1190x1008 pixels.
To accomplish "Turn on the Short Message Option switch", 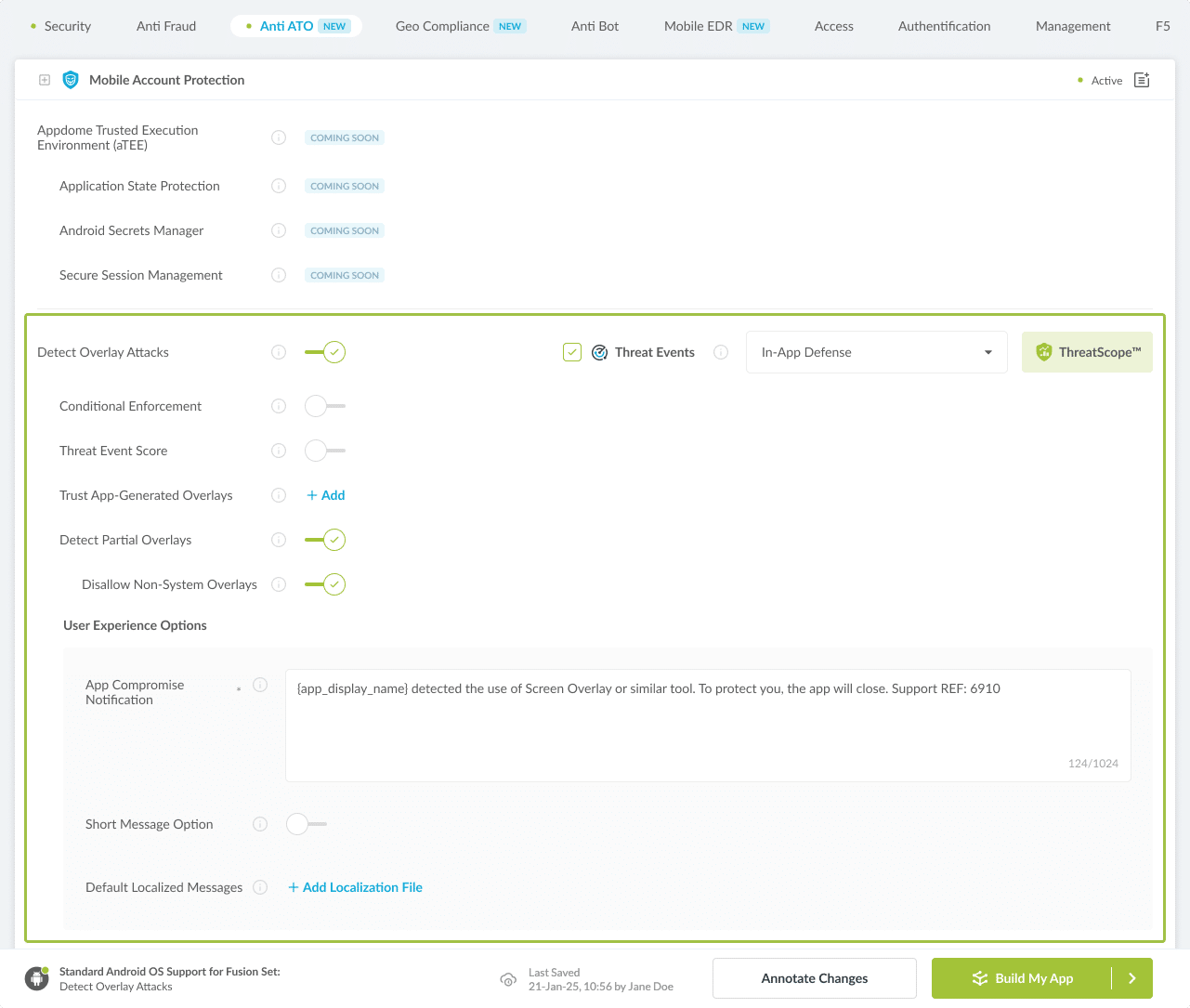I will click(x=307, y=824).
